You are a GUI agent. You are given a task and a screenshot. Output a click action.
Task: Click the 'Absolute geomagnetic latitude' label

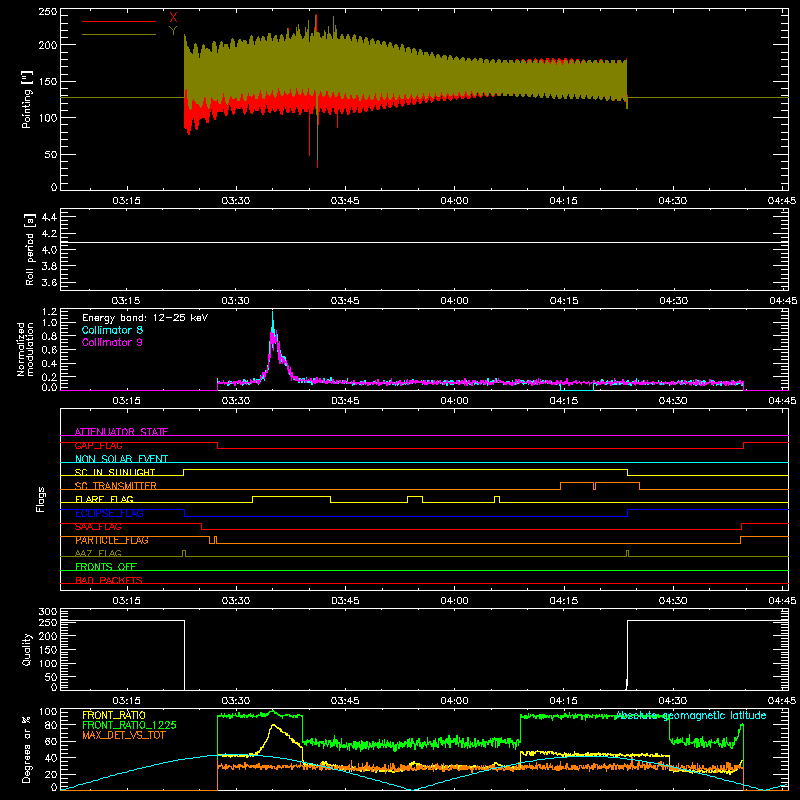coord(691,715)
